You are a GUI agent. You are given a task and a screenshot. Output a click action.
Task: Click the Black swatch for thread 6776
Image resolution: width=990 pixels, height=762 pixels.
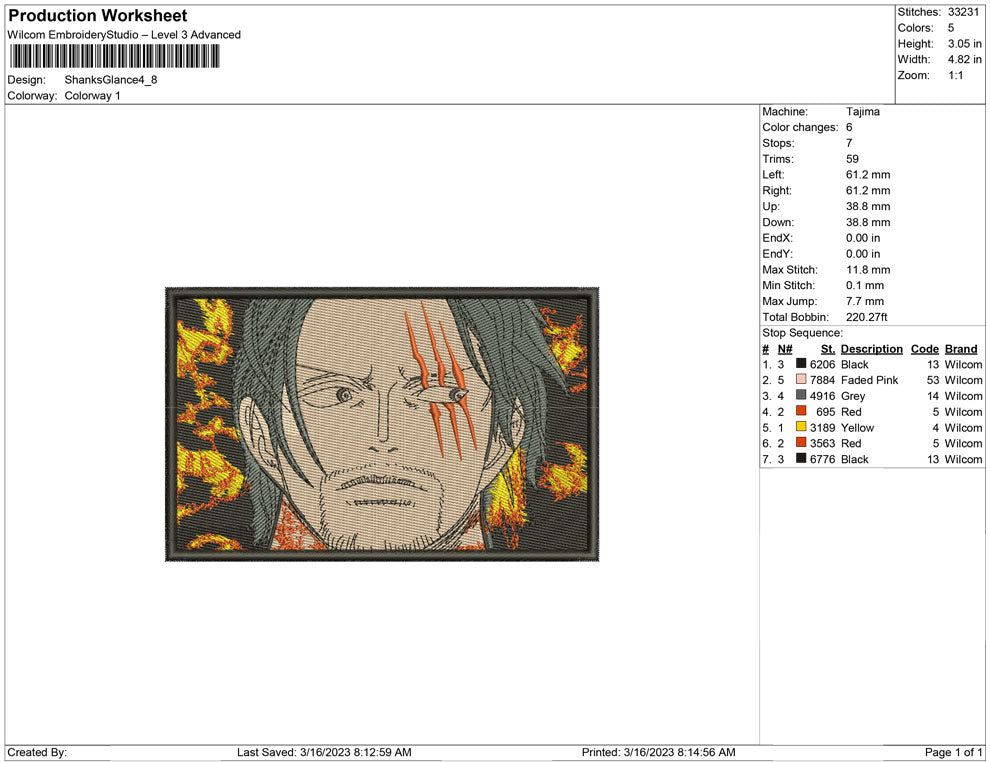pos(801,458)
